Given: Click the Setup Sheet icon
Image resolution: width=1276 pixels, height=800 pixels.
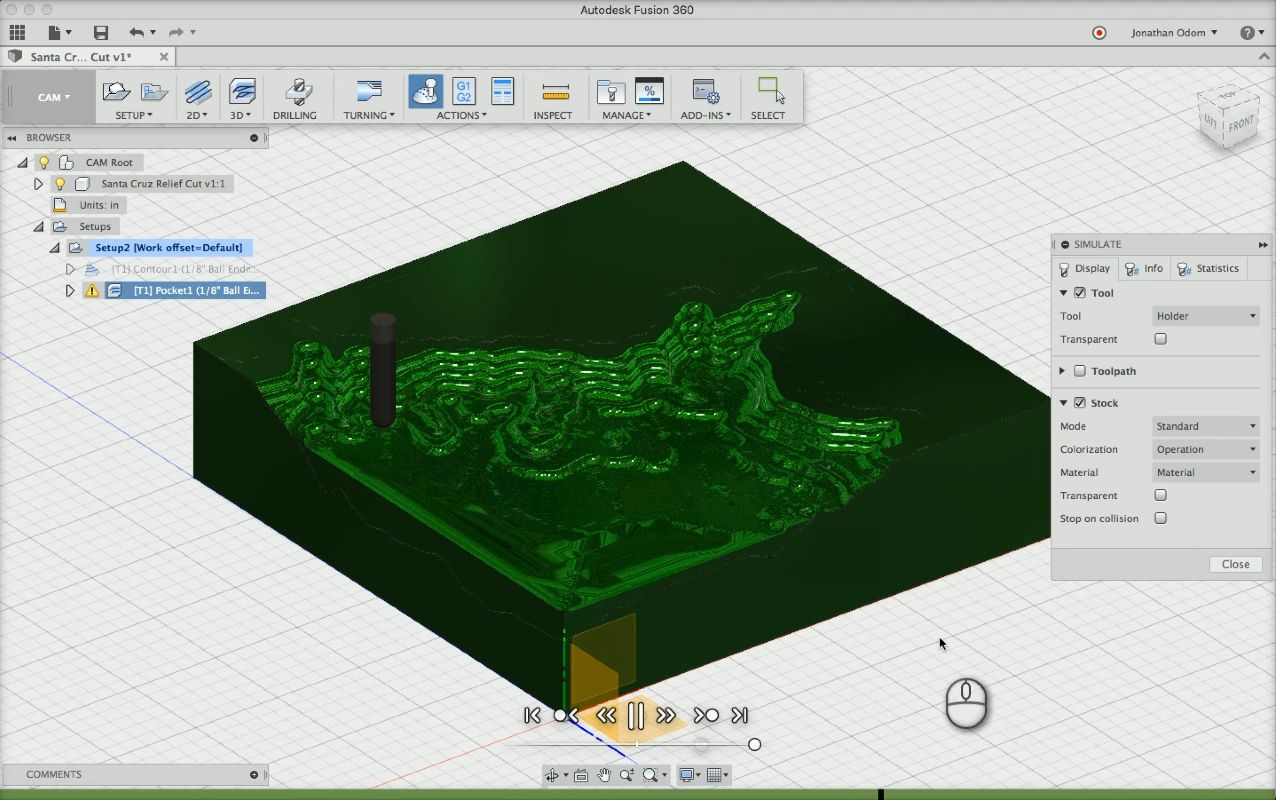Looking at the screenshot, I should coord(502,92).
